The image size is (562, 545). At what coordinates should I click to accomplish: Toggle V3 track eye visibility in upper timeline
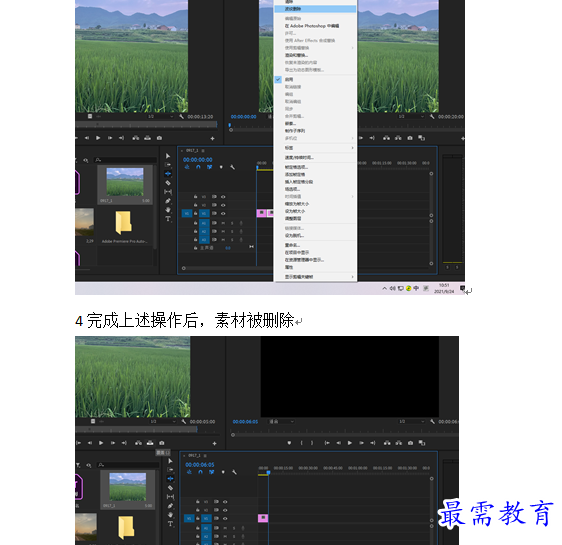pos(223,197)
